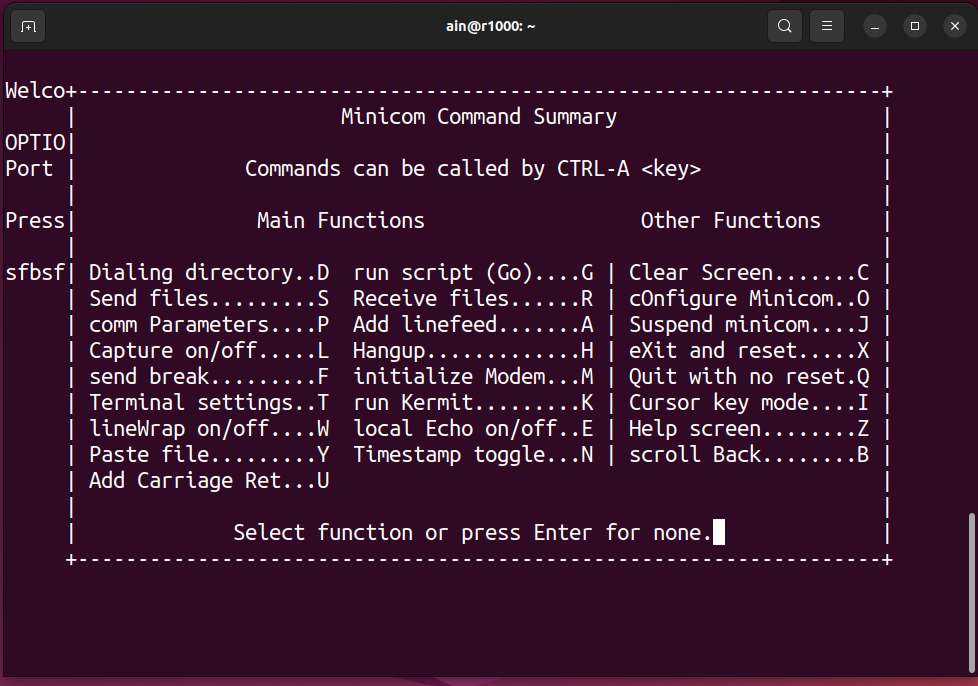Click the 'Press' text at left edge
The image size is (978, 686).
pyautogui.click(x=35, y=221)
